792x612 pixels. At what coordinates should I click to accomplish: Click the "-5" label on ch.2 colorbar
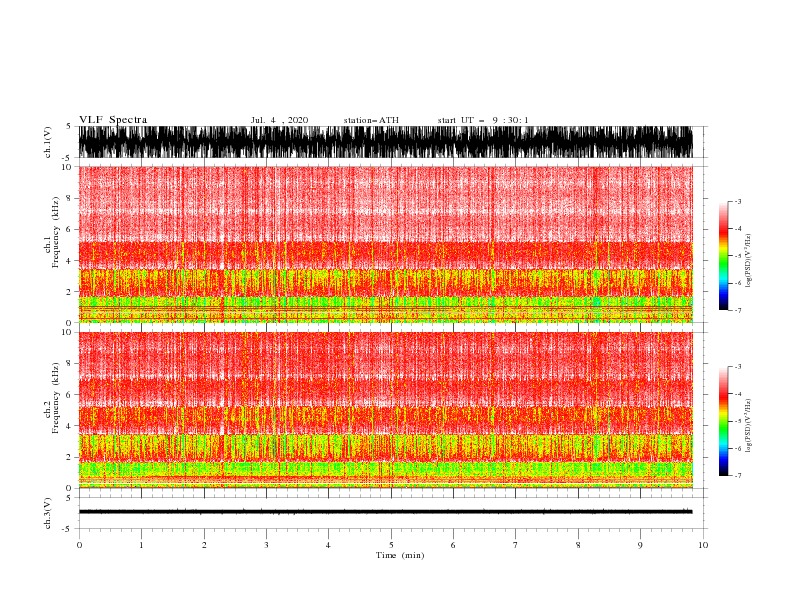point(738,421)
